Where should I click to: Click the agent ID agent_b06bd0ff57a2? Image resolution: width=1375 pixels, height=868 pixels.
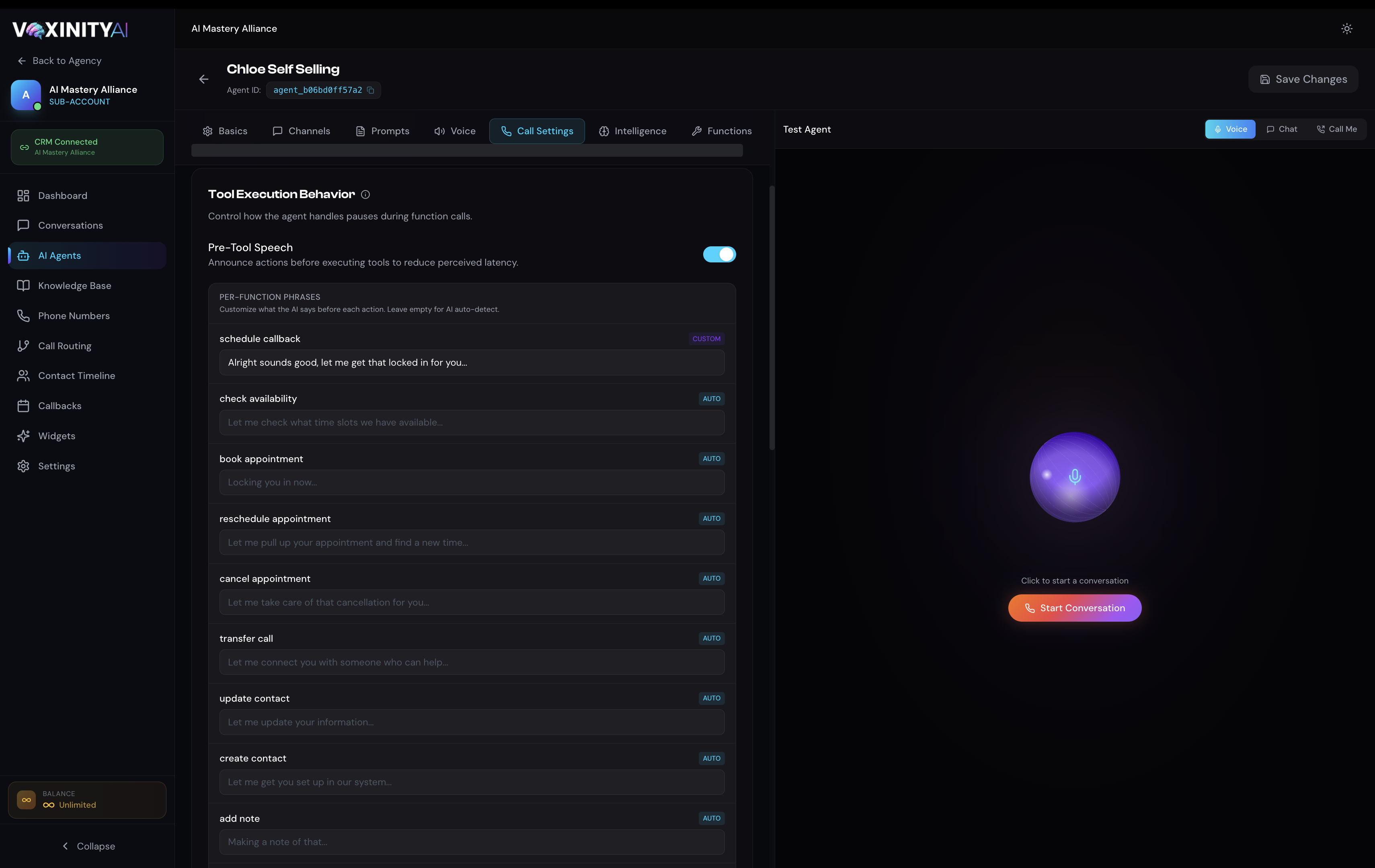coord(318,90)
